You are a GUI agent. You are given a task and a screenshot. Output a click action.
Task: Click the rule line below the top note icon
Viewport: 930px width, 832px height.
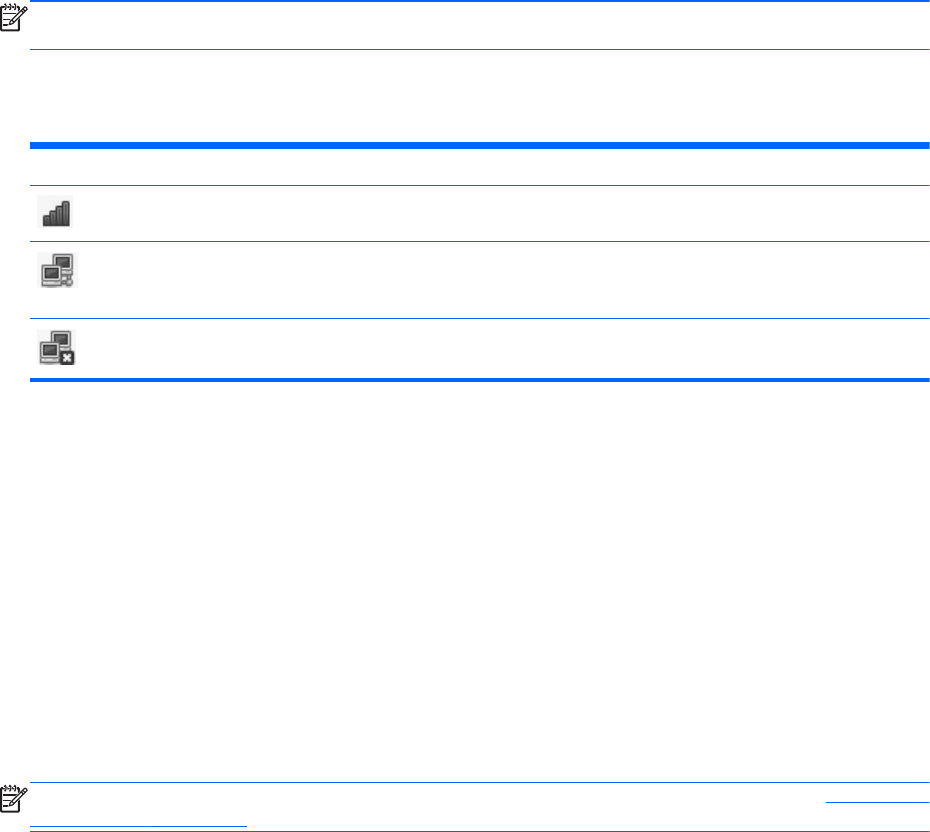[x=480, y=49]
